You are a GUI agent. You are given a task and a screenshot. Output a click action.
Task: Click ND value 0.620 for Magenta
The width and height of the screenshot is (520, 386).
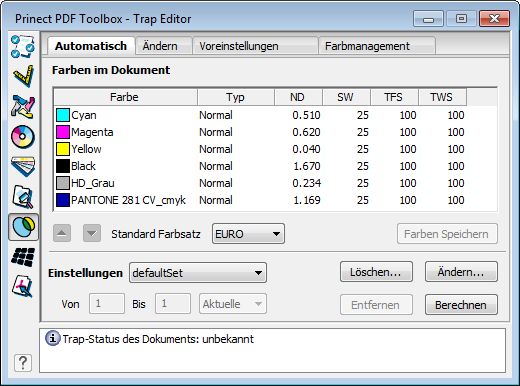pyautogui.click(x=306, y=132)
